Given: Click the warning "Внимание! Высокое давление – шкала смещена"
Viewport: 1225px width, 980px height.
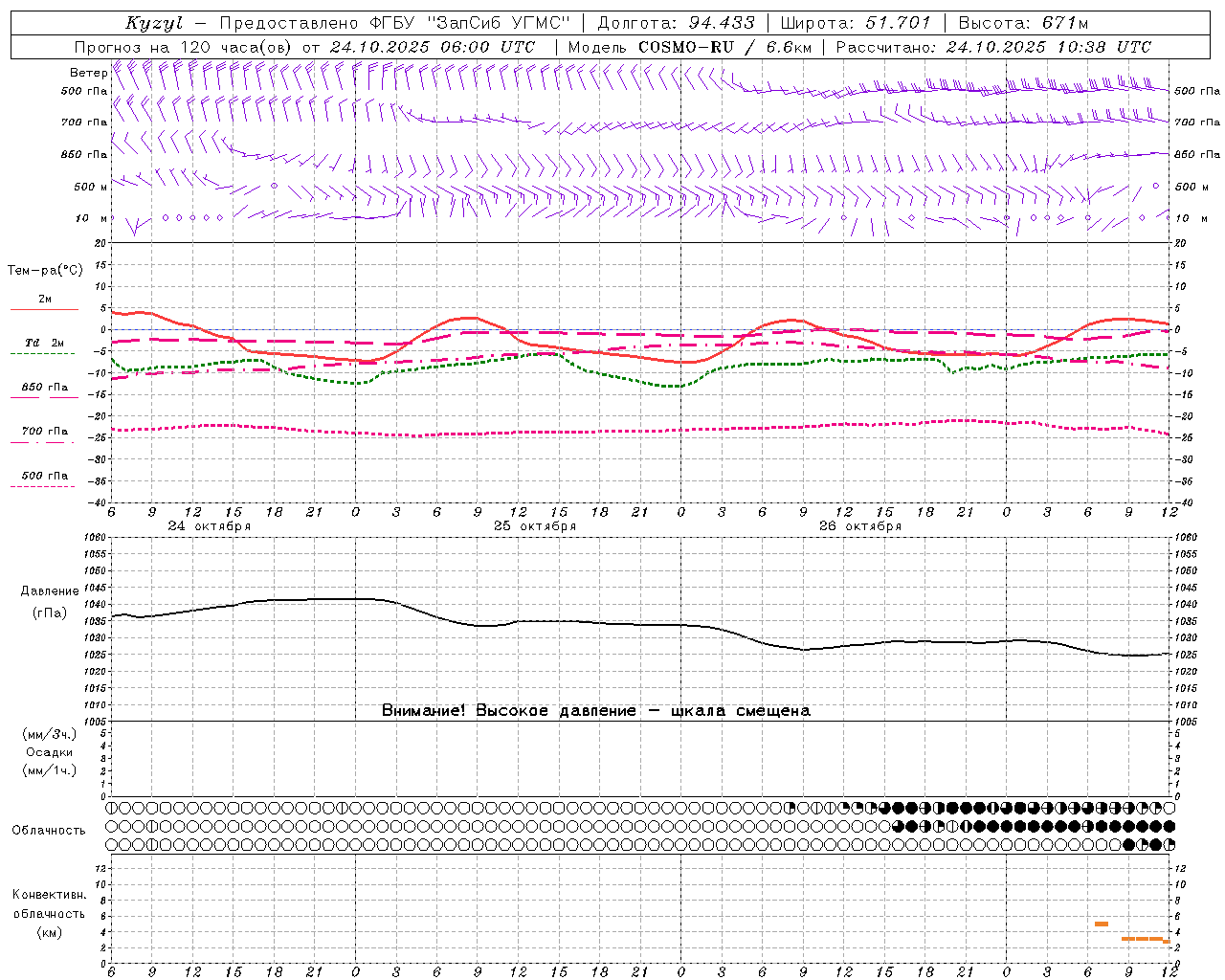Looking at the screenshot, I should click(x=596, y=711).
